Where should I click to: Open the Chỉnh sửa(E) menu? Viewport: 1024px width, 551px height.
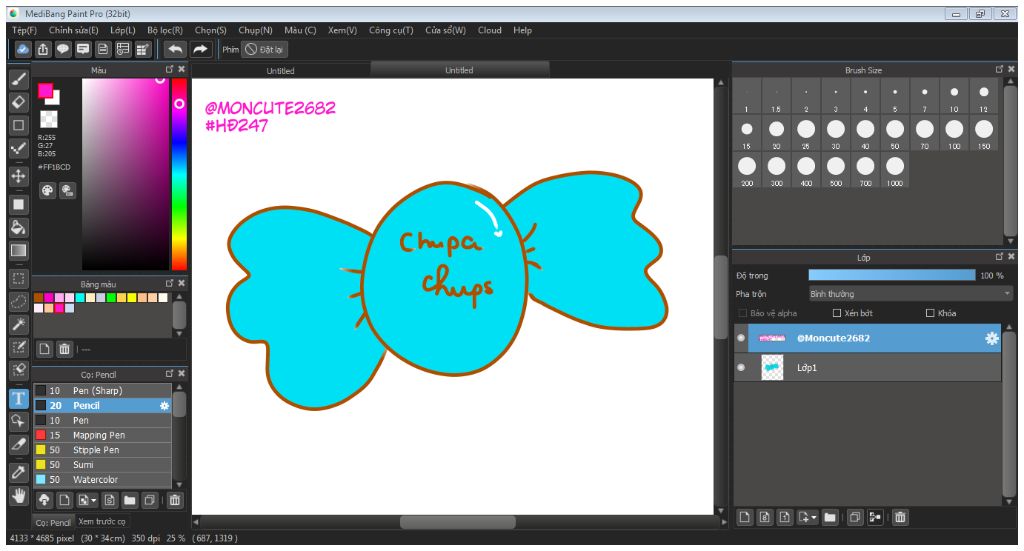73,30
